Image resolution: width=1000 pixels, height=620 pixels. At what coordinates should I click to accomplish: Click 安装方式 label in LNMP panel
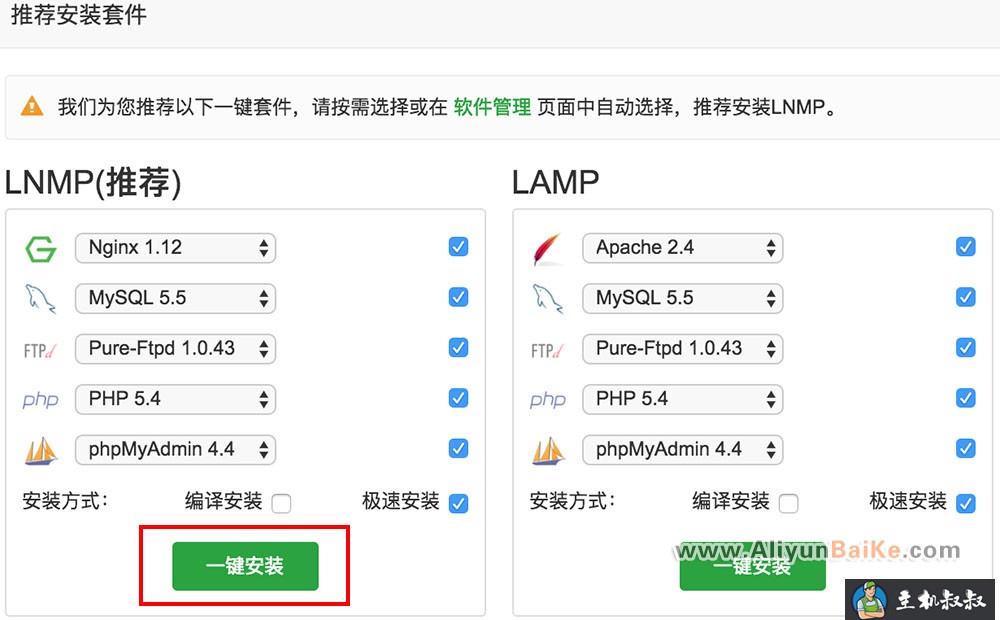pyautogui.click(x=65, y=501)
